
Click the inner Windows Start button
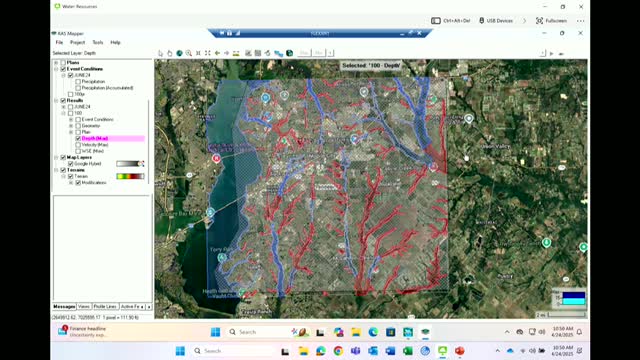pos(215,332)
